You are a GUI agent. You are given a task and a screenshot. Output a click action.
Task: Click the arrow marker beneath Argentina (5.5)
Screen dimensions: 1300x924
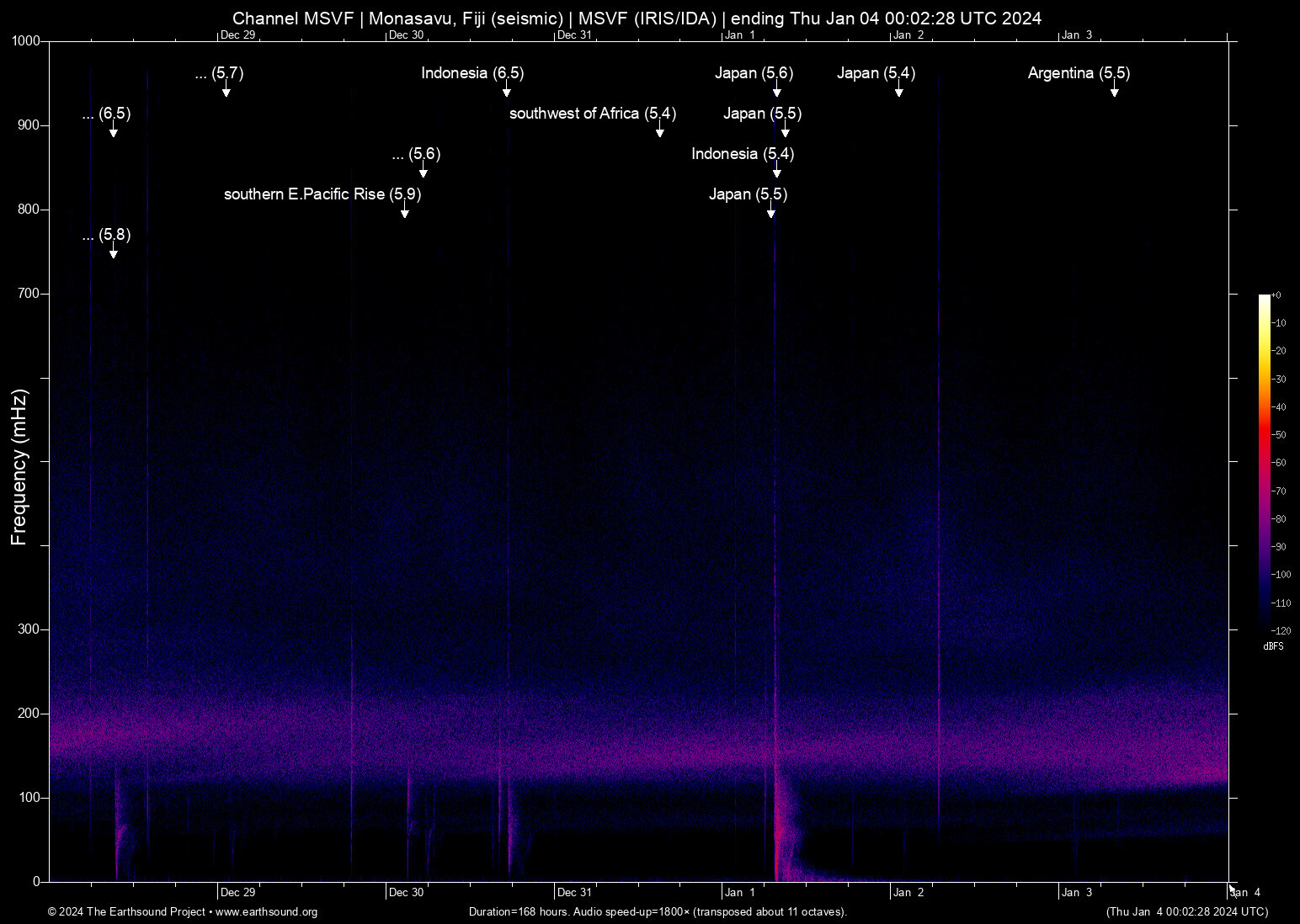pos(1114,92)
